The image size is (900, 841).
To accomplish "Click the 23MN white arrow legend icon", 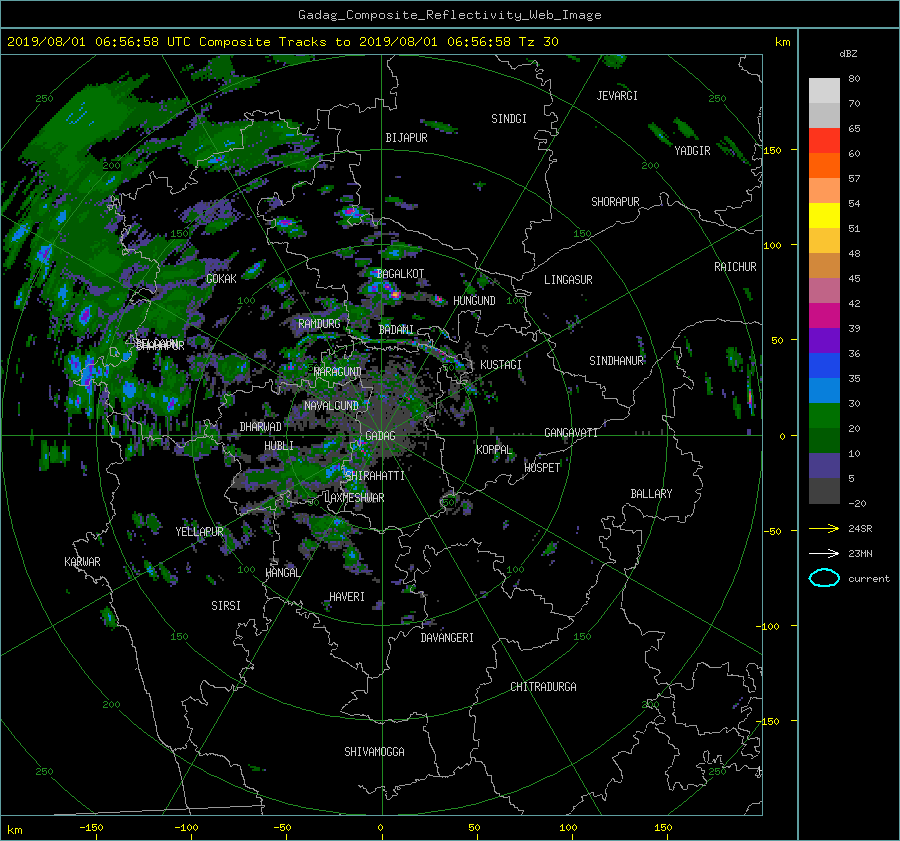I will (824, 553).
